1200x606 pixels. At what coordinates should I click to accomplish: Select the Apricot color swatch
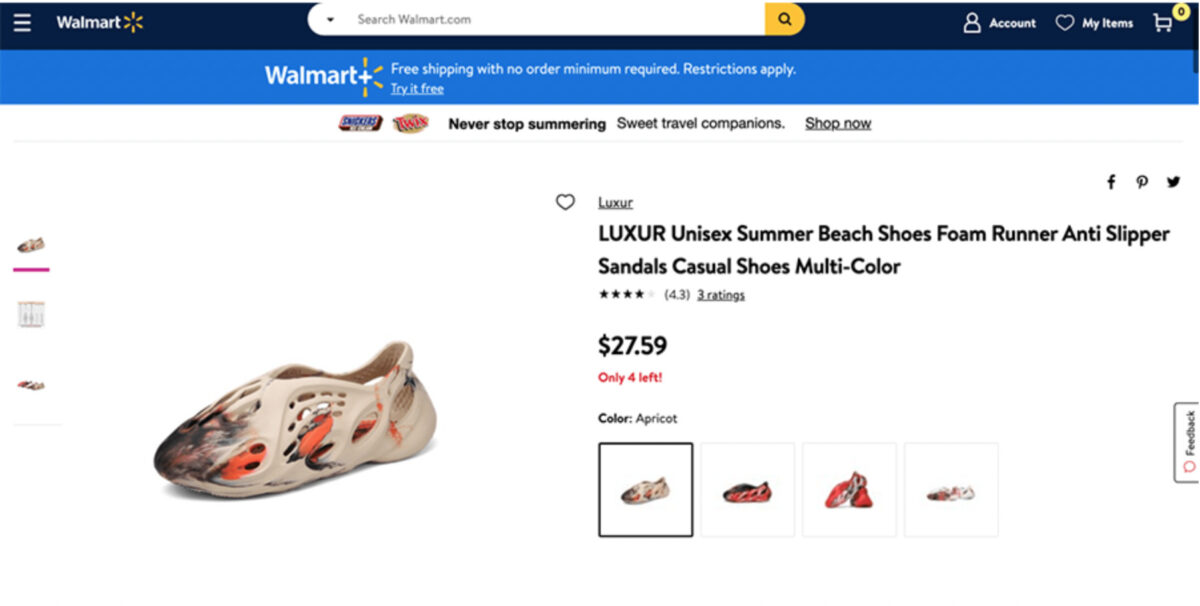(x=646, y=490)
